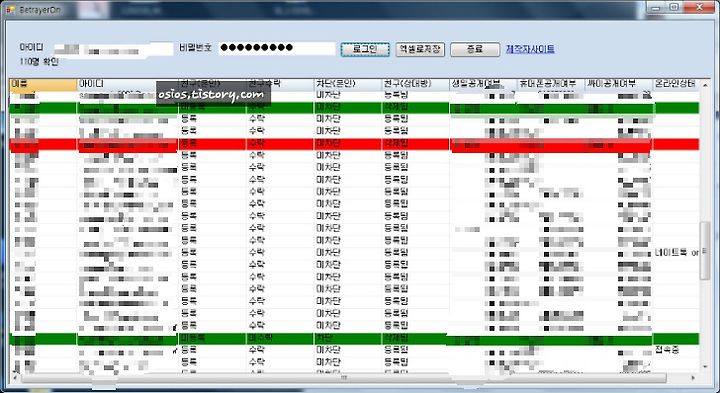Click the 종료 exit button
This screenshot has width=720, height=393.
coord(475,49)
